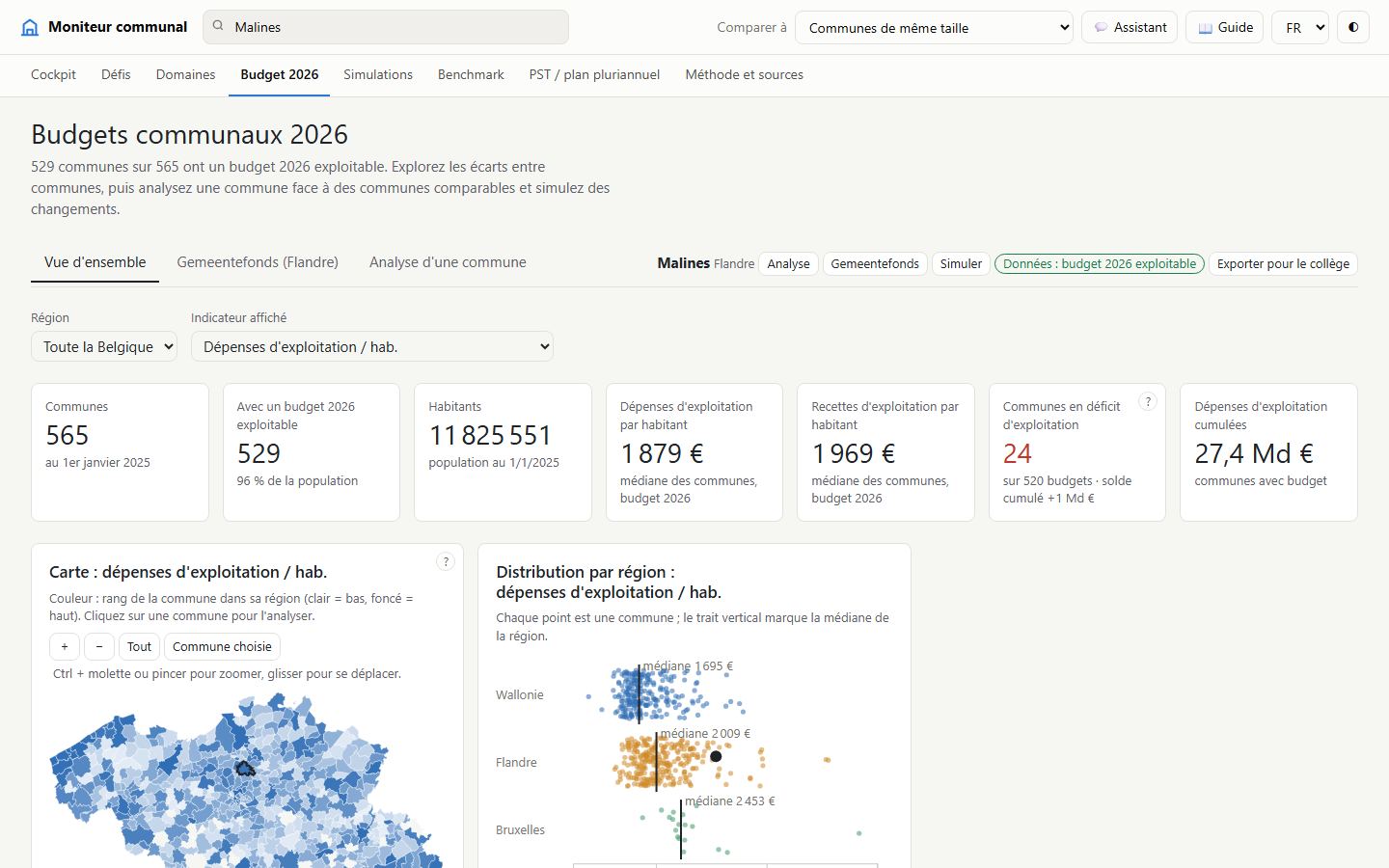Click highlighted Malines outline on the map
1389x868 pixels.
pos(246,768)
